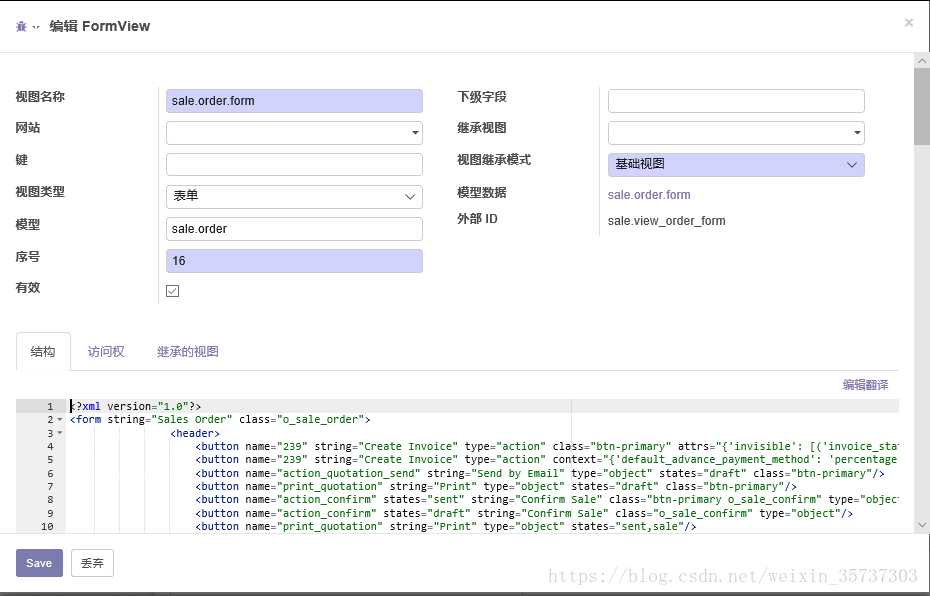930x596 pixels.
Task: Open the 继承视图 dropdown
Action: (x=736, y=133)
